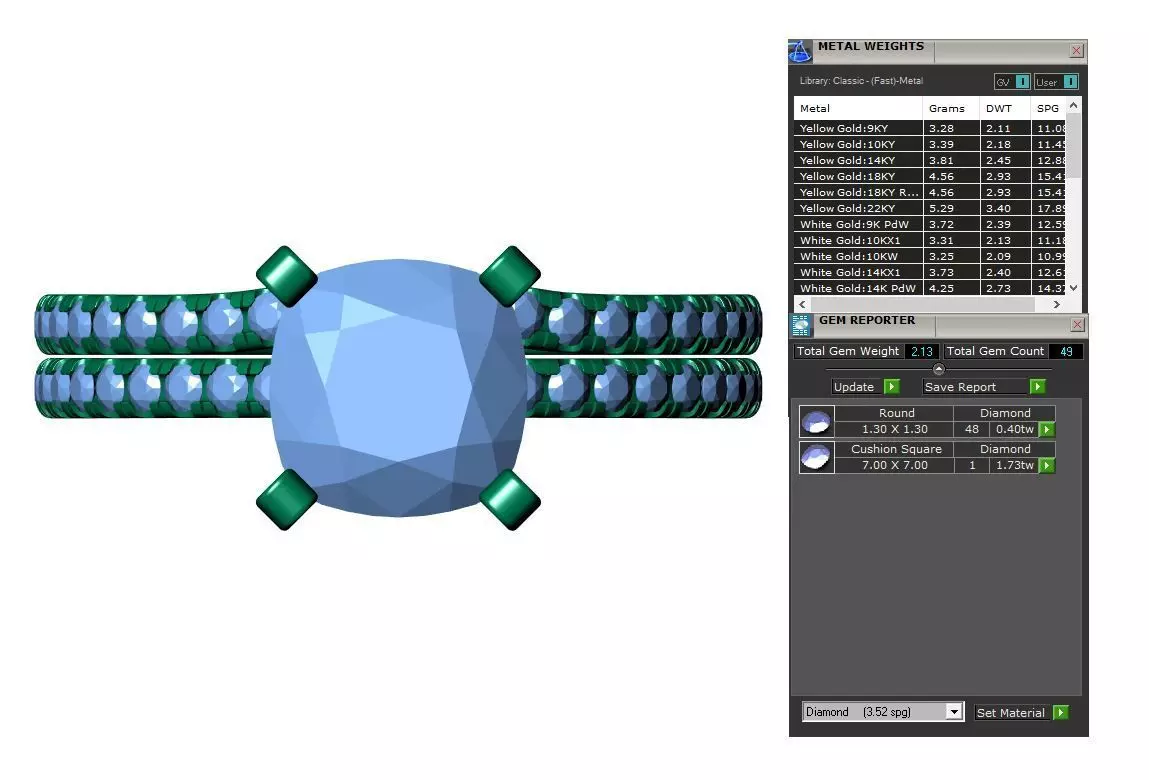Viewport: 1149px width, 780px height.
Task: Click the Metal column header
Action: [x=858, y=108]
